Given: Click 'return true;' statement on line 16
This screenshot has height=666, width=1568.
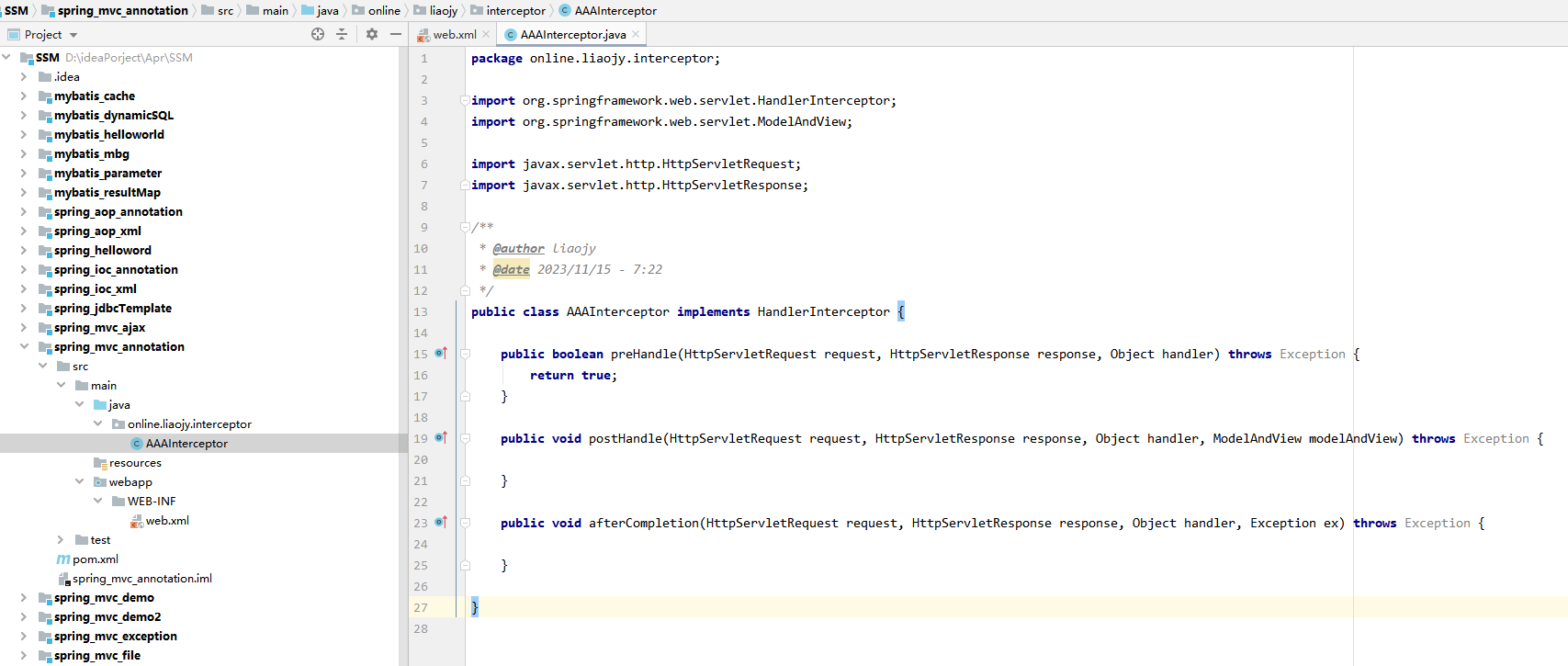Looking at the screenshot, I should (x=573, y=375).
